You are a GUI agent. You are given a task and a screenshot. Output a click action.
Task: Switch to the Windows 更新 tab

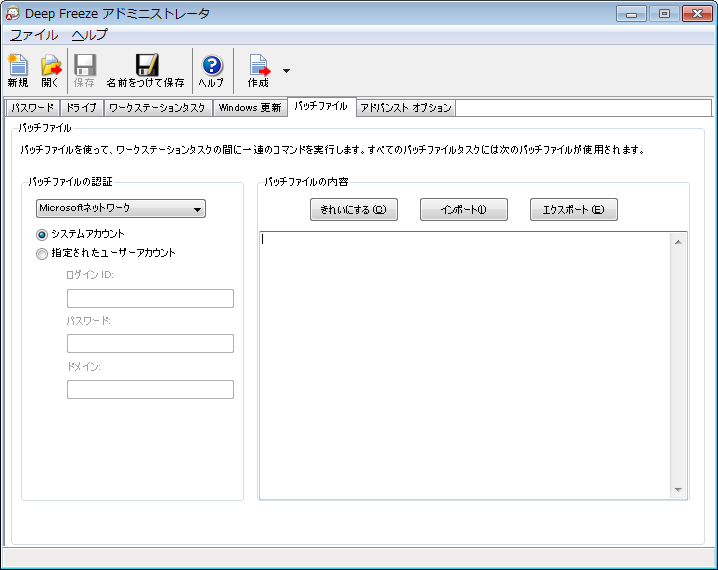(x=250, y=108)
